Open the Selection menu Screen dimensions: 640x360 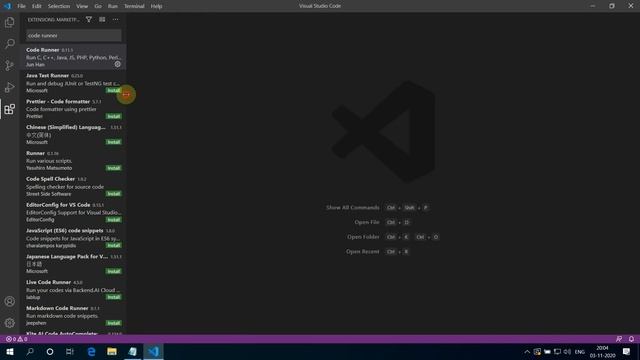[59, 6]
